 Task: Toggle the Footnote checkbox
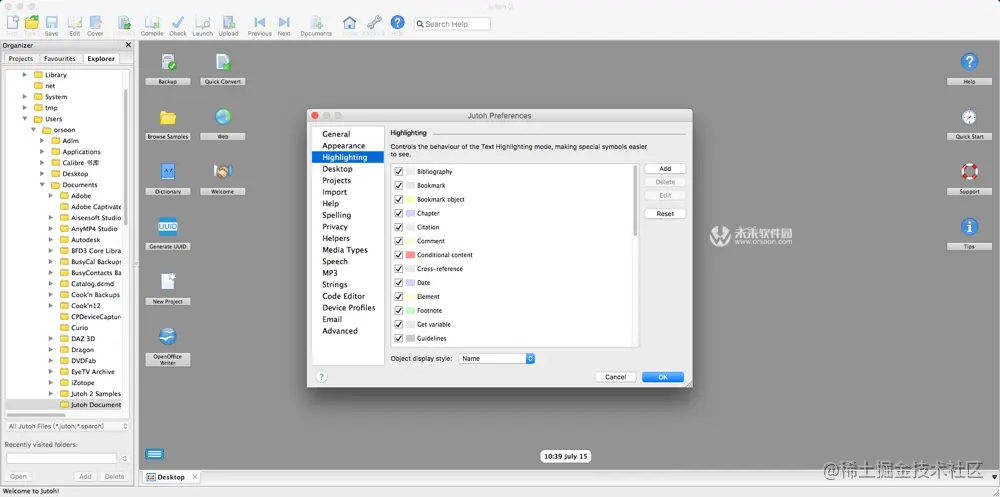coord(399,311)
